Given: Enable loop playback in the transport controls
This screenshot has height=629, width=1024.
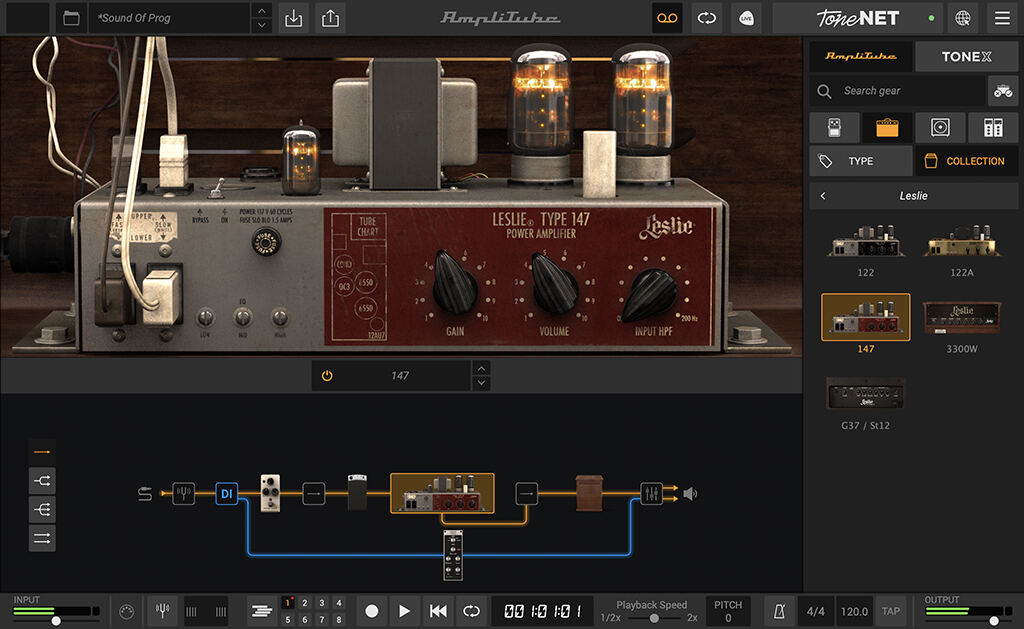Looking at the screenshot, I should click(x=471, y=610).
